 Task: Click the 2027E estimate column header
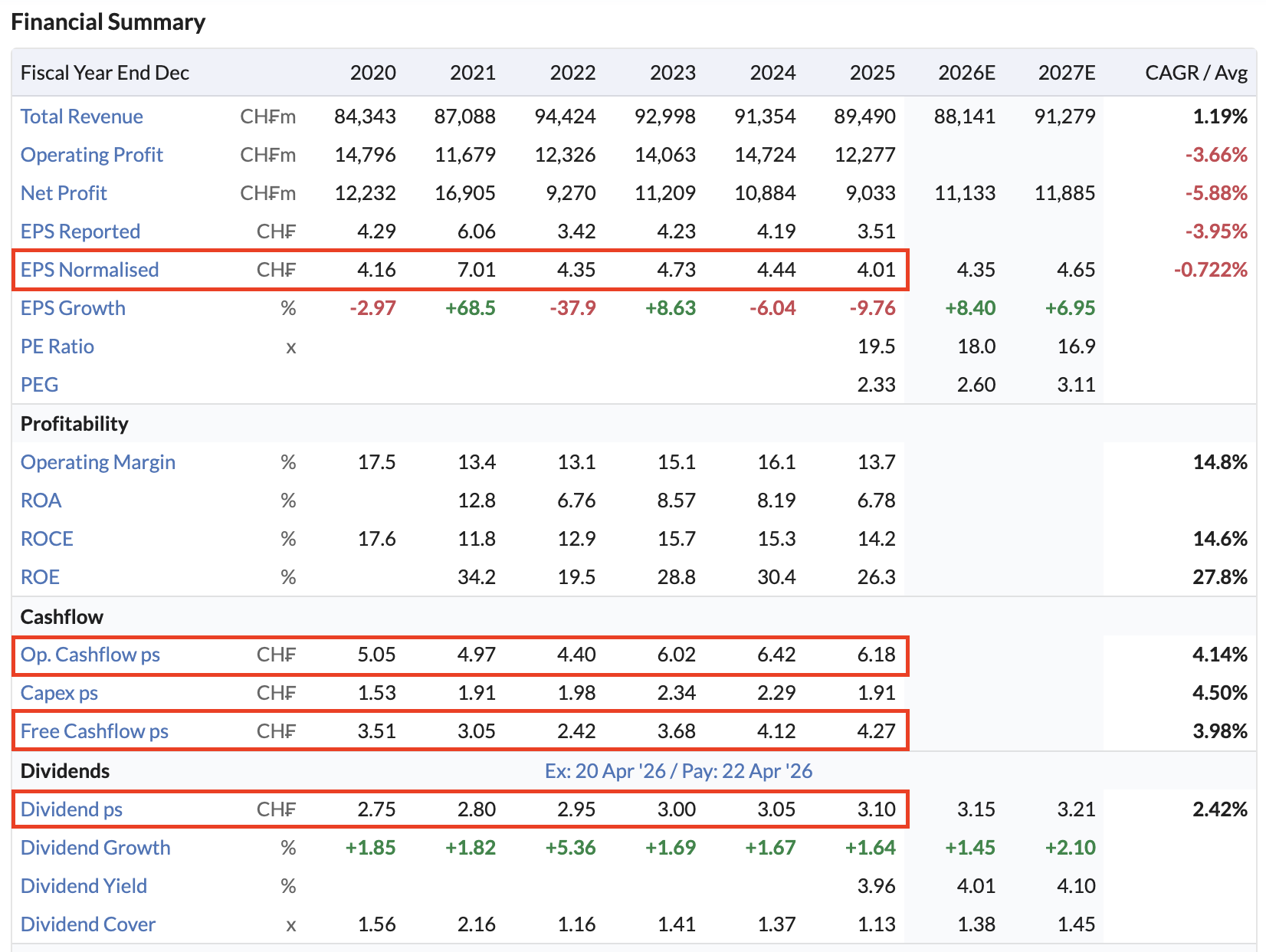click(x=1067, y=73)
